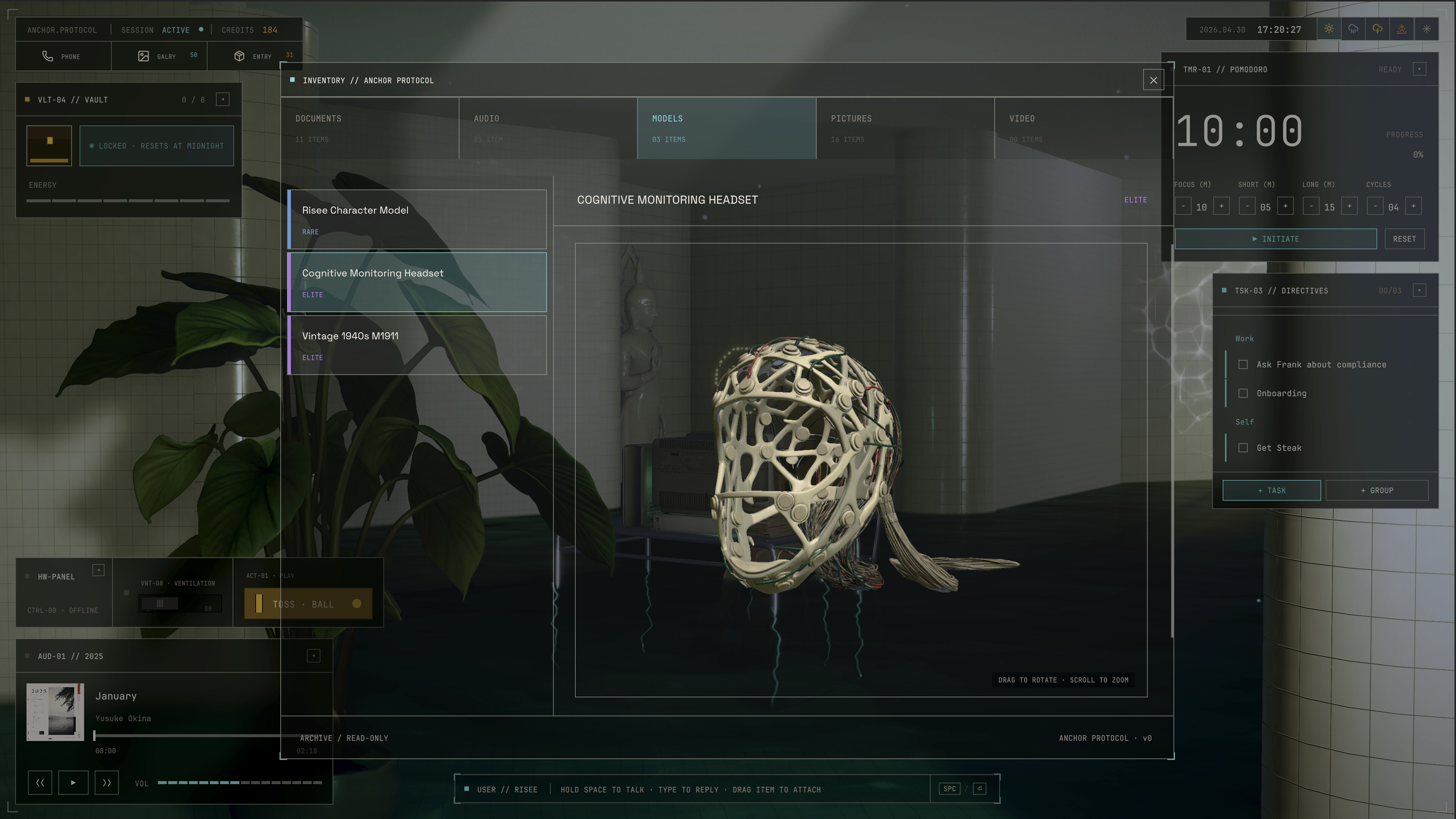
Task: Click the chat input 'Hold space to talk'
Action: click(690, 789)
